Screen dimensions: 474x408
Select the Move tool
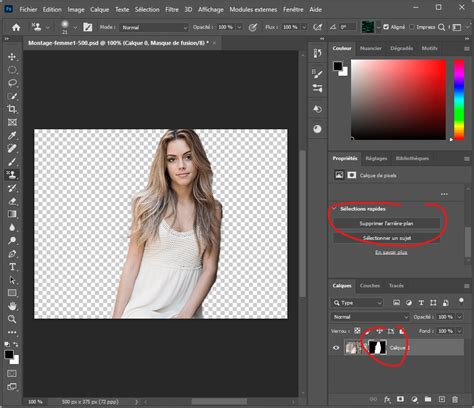pyautogui.click(x=12, y=57)
